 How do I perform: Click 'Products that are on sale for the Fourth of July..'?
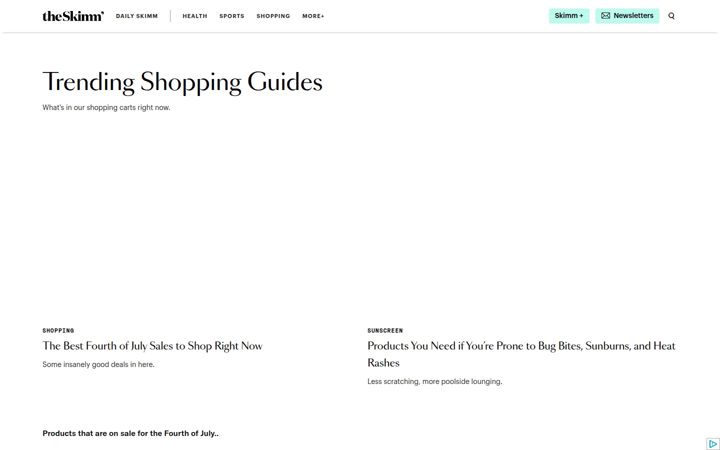pos(130,433)
